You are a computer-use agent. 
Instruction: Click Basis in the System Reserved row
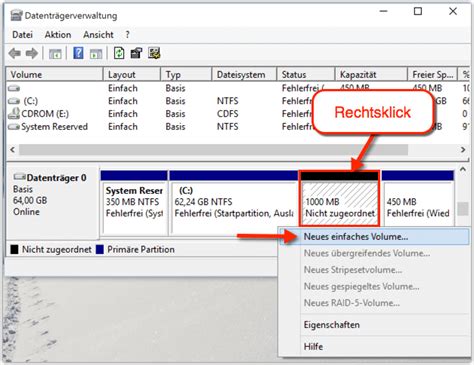(x=175, y=127)
